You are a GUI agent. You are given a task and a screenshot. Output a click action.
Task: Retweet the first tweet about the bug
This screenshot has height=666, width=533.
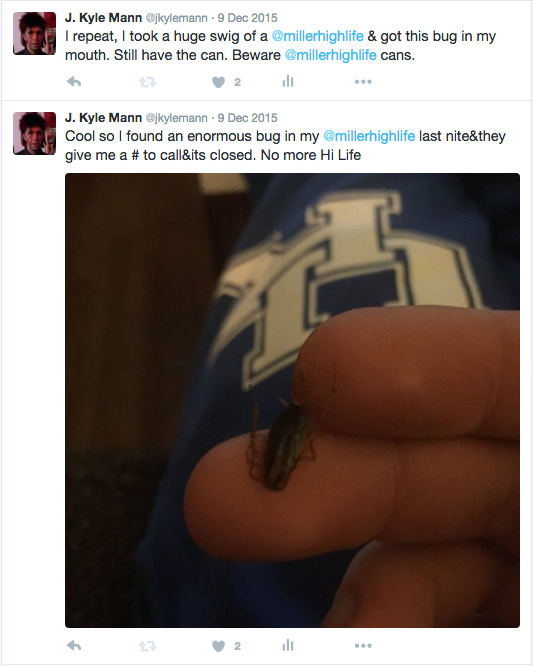(147, 82)
